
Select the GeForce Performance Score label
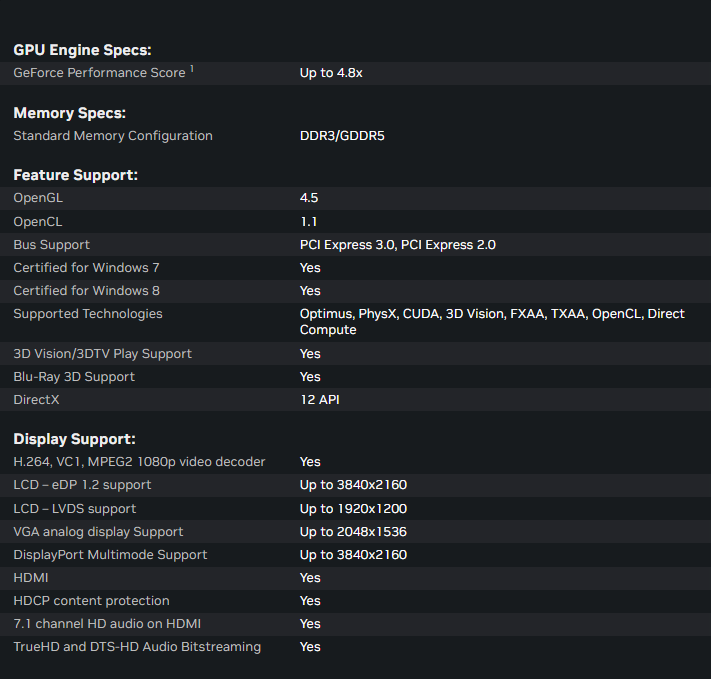pos(99,73)
